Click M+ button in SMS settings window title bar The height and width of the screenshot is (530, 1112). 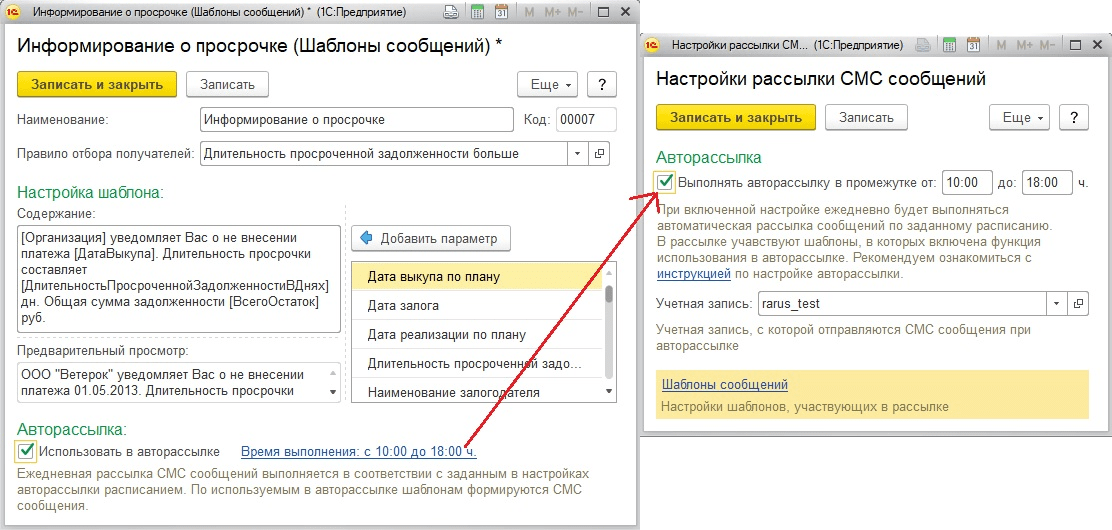[x=1025, y=45]
